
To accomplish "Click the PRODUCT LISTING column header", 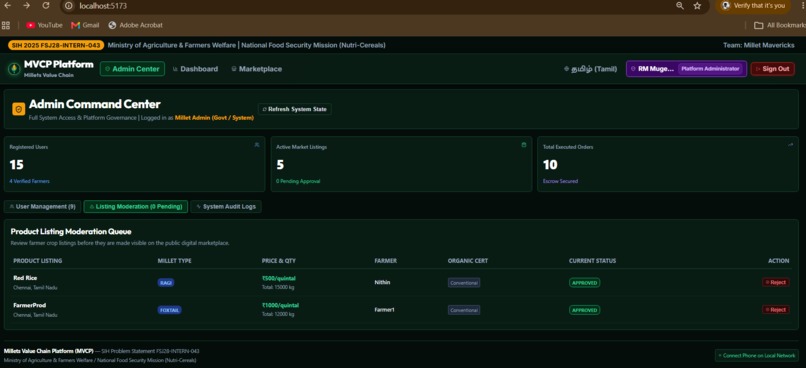I will 38,261.
